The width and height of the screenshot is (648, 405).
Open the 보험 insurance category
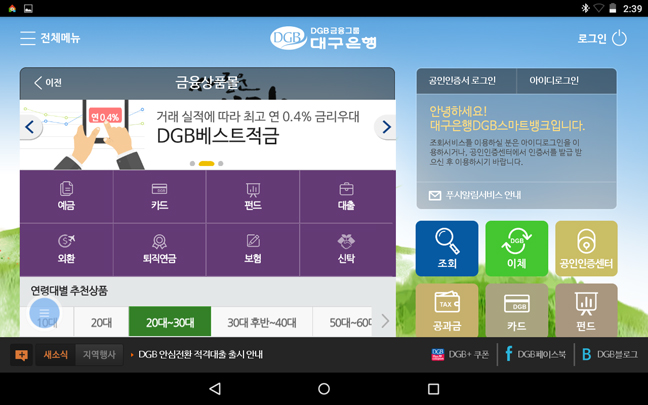point(253,250)
